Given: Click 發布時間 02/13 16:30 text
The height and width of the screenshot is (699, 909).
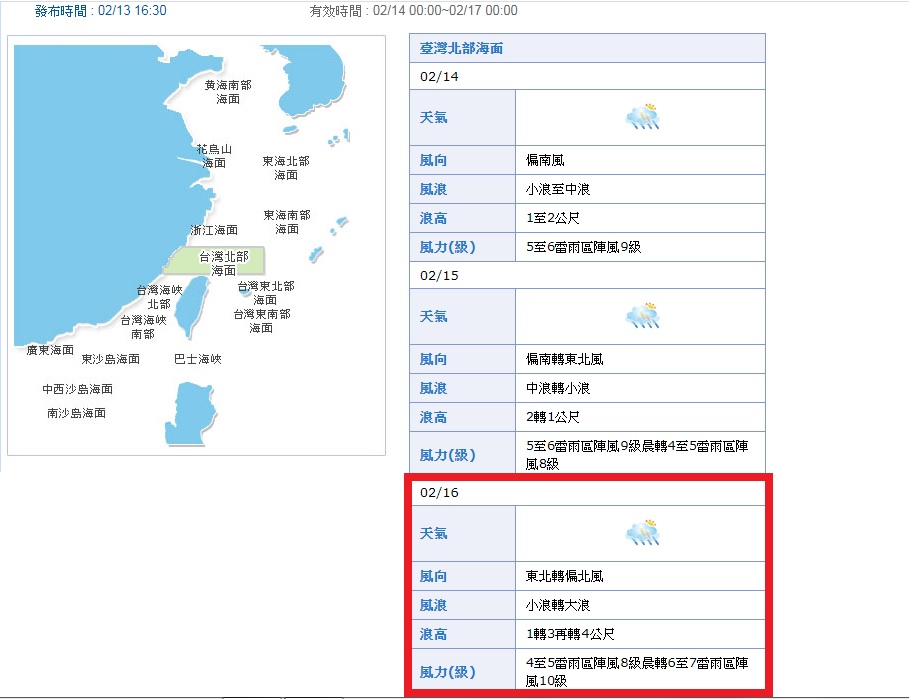Looking at the screenshot, I should 100,10.
